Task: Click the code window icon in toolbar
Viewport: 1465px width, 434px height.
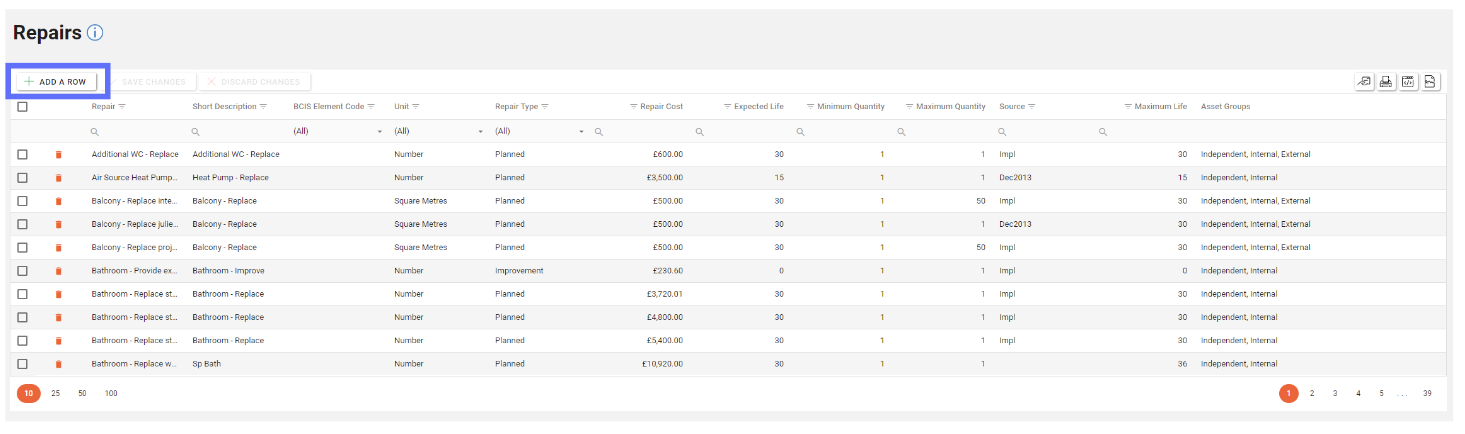Action: pyautogui.click(x=1409, y=82)
